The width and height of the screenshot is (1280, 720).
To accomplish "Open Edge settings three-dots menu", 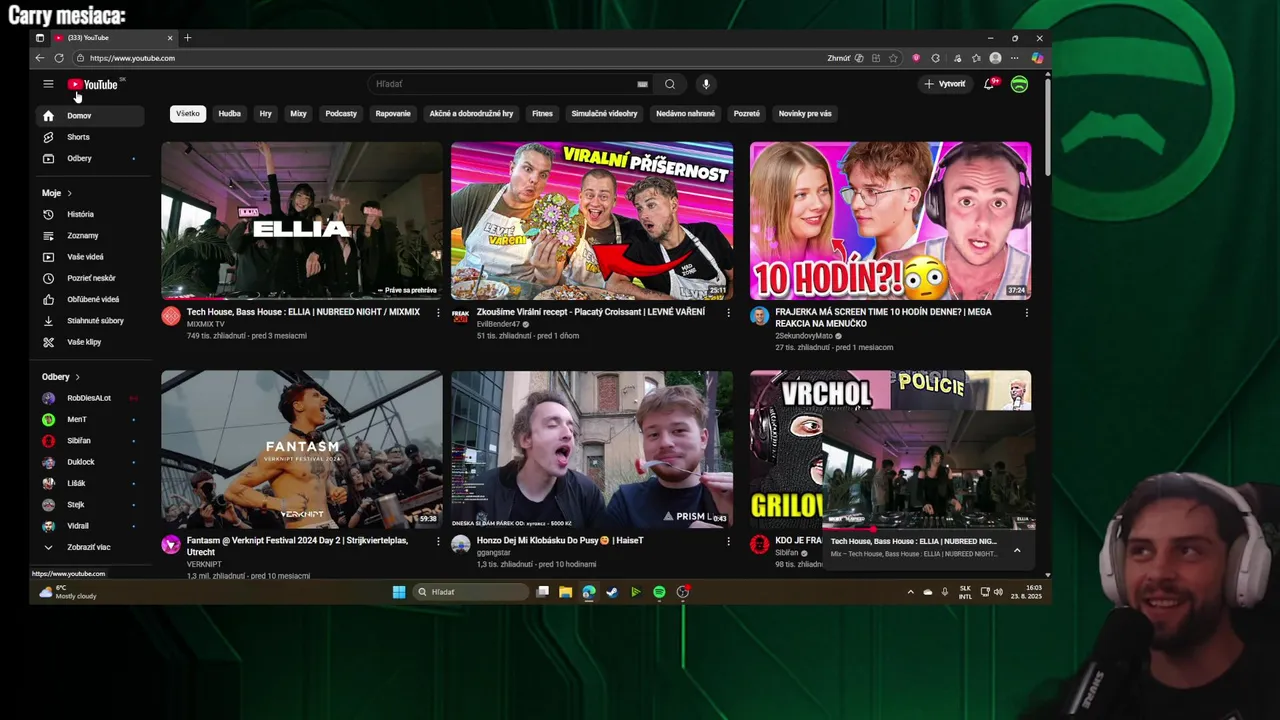I will click(x=1014, y=58).
